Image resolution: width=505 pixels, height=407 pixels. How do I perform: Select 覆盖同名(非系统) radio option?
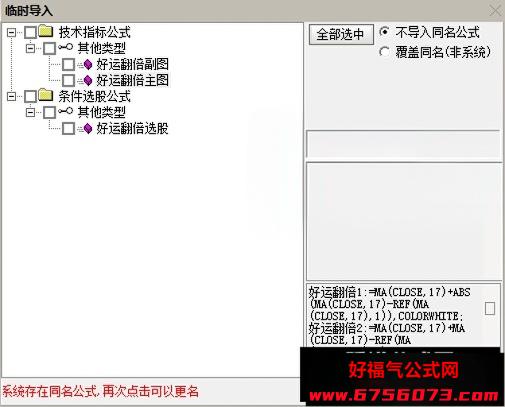[384, 52]
